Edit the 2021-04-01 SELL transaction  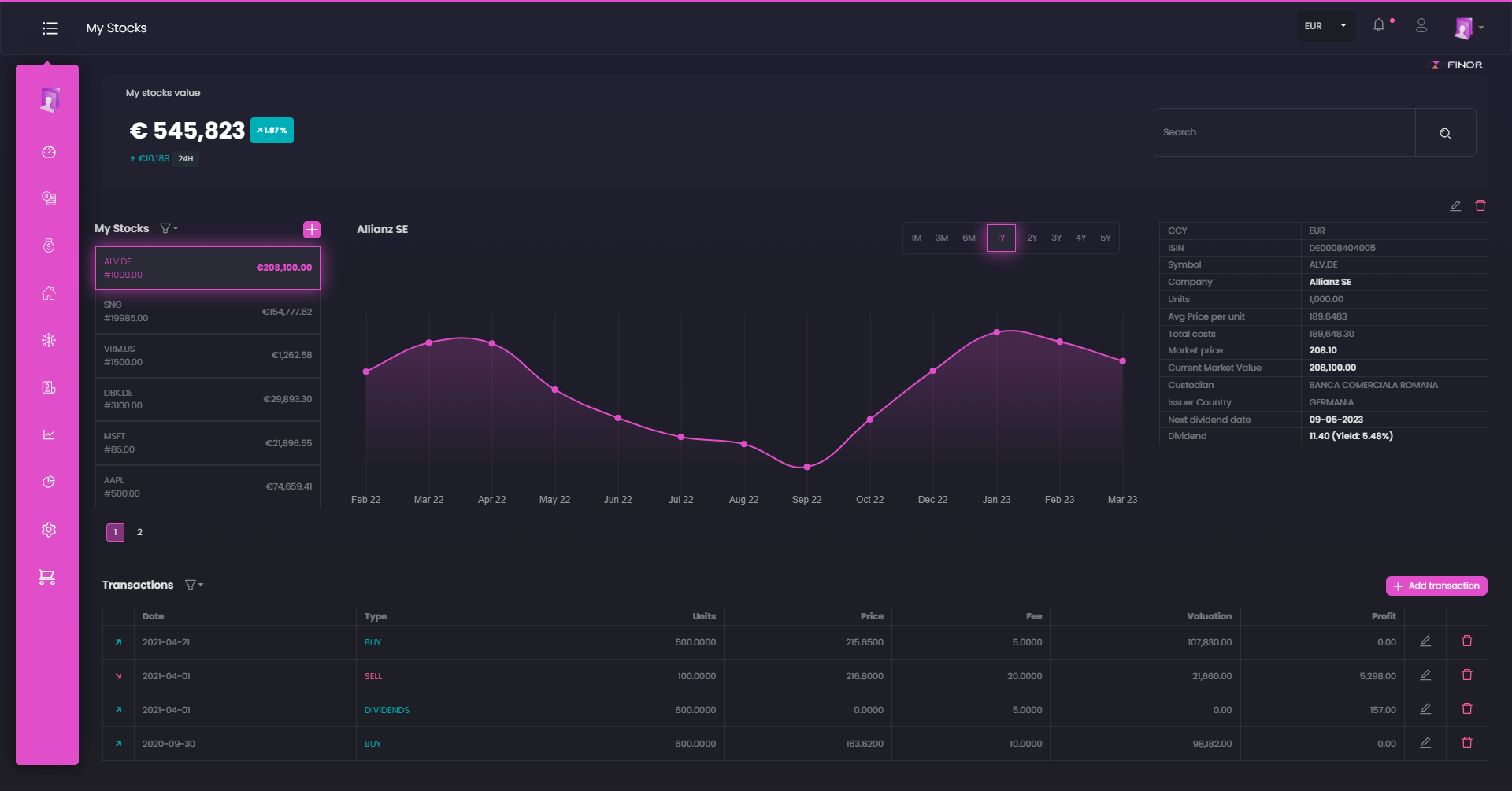click(1425, 675)
